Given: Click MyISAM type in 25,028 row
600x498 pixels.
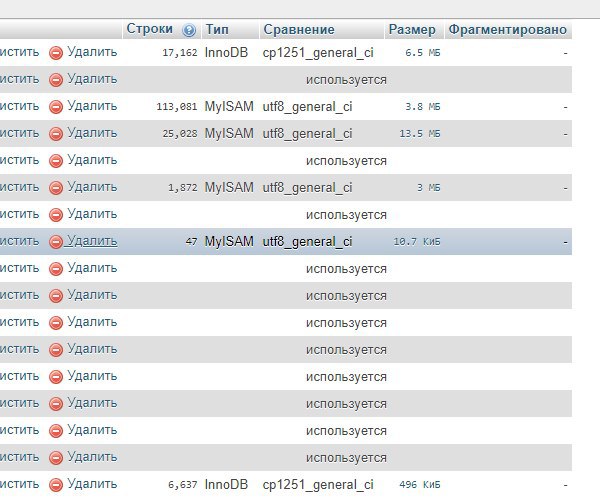Looking at the screenshot, I should pyautogui.click(x=229, y=134).
